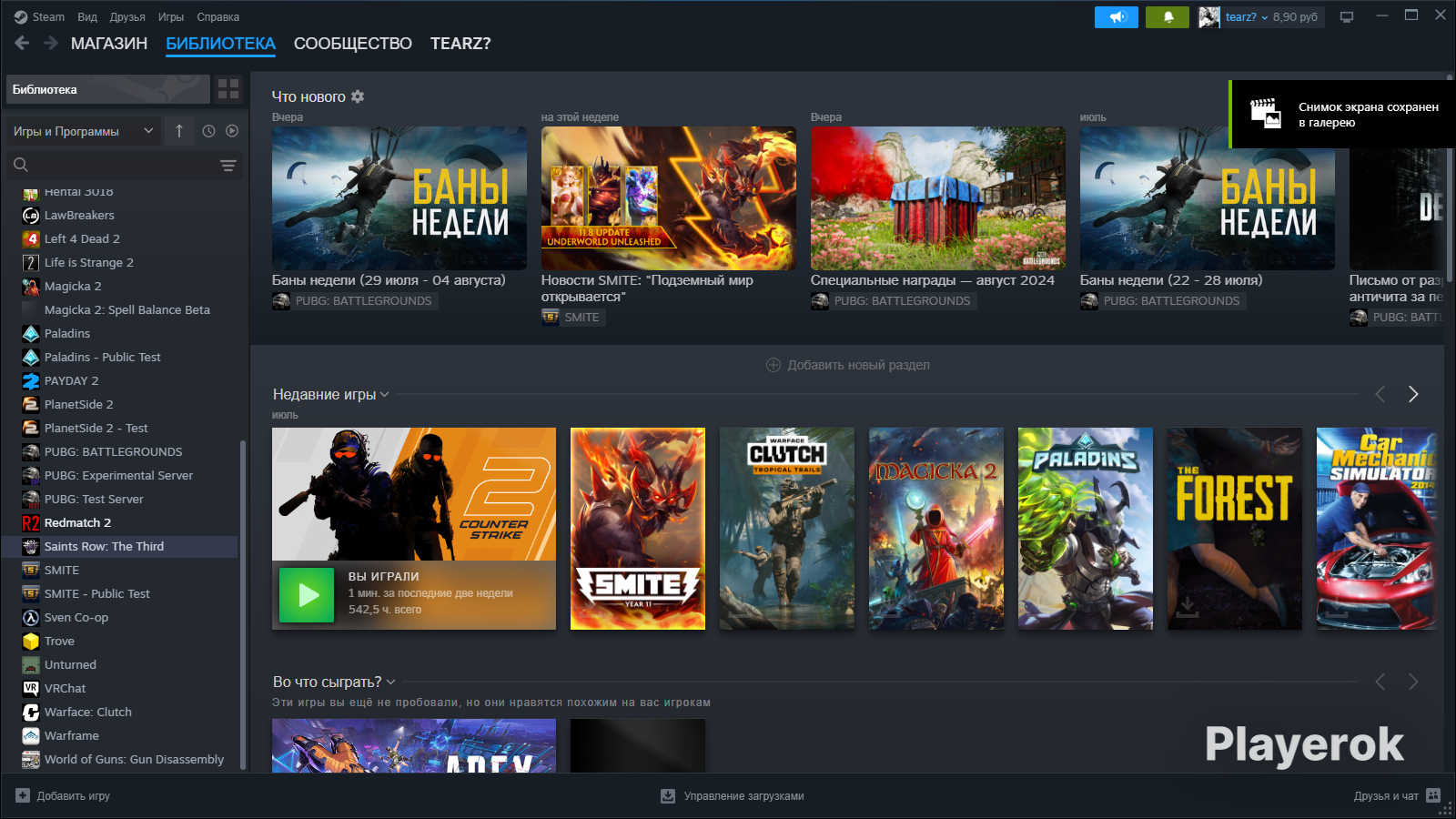Screen dimensions: 1456x819
Task: Click the game list vertical scrollbar
Action: pos(242,605)
